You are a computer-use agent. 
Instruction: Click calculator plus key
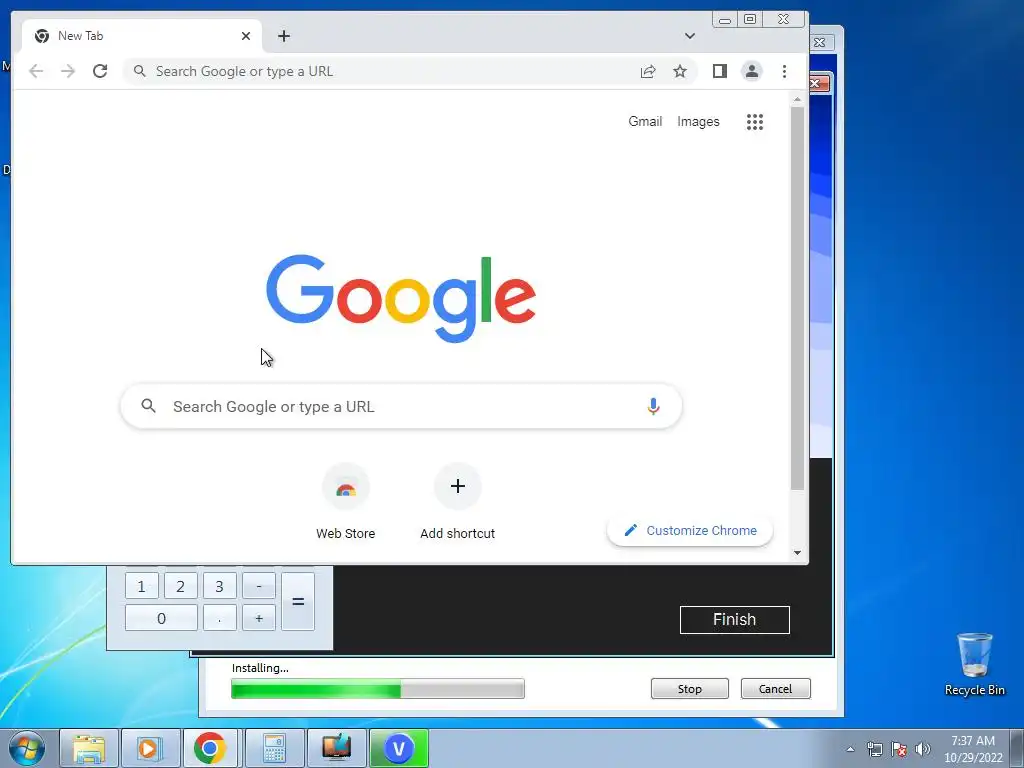[x=259, y=618]
